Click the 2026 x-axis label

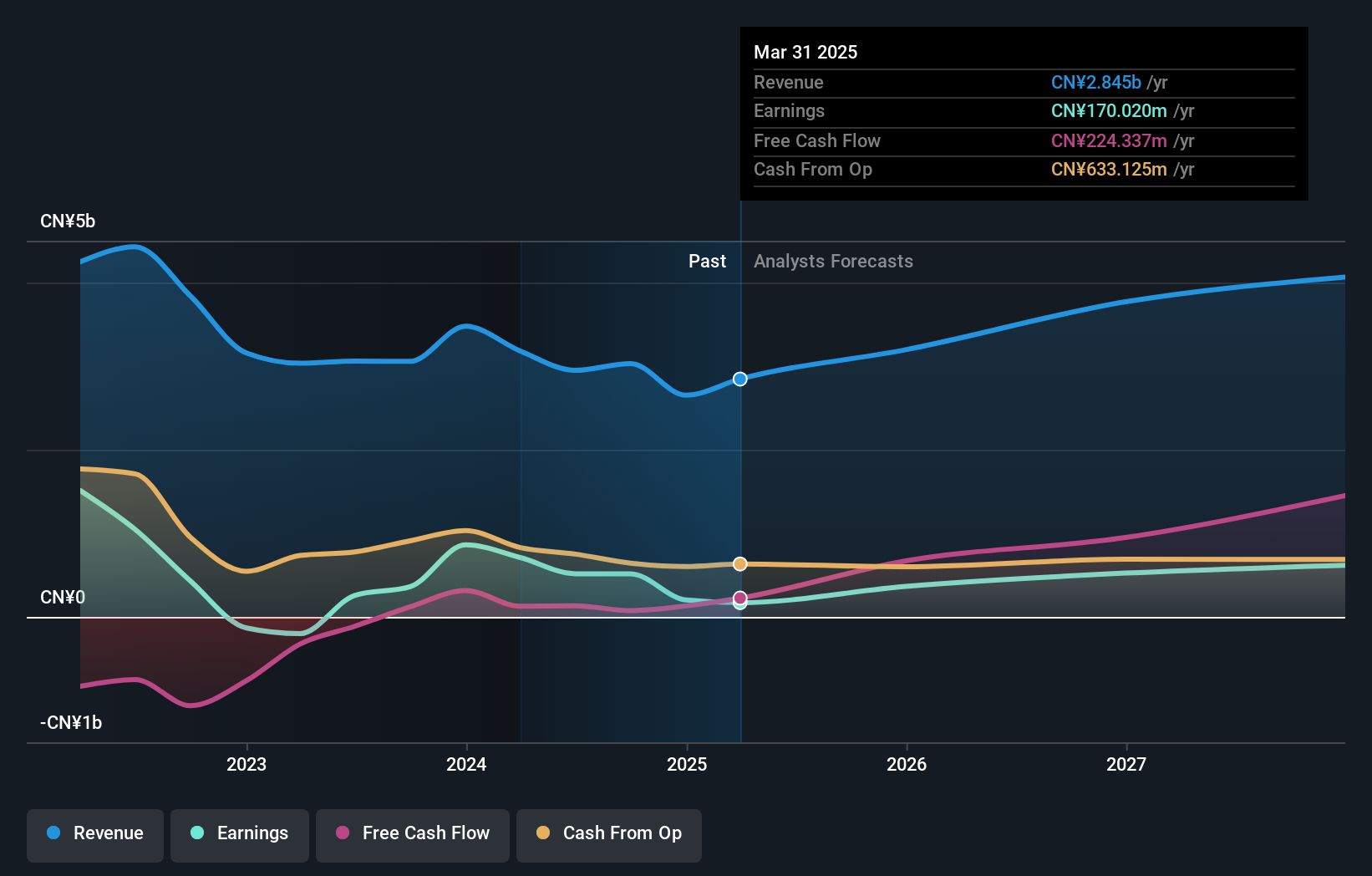point(907,764)
